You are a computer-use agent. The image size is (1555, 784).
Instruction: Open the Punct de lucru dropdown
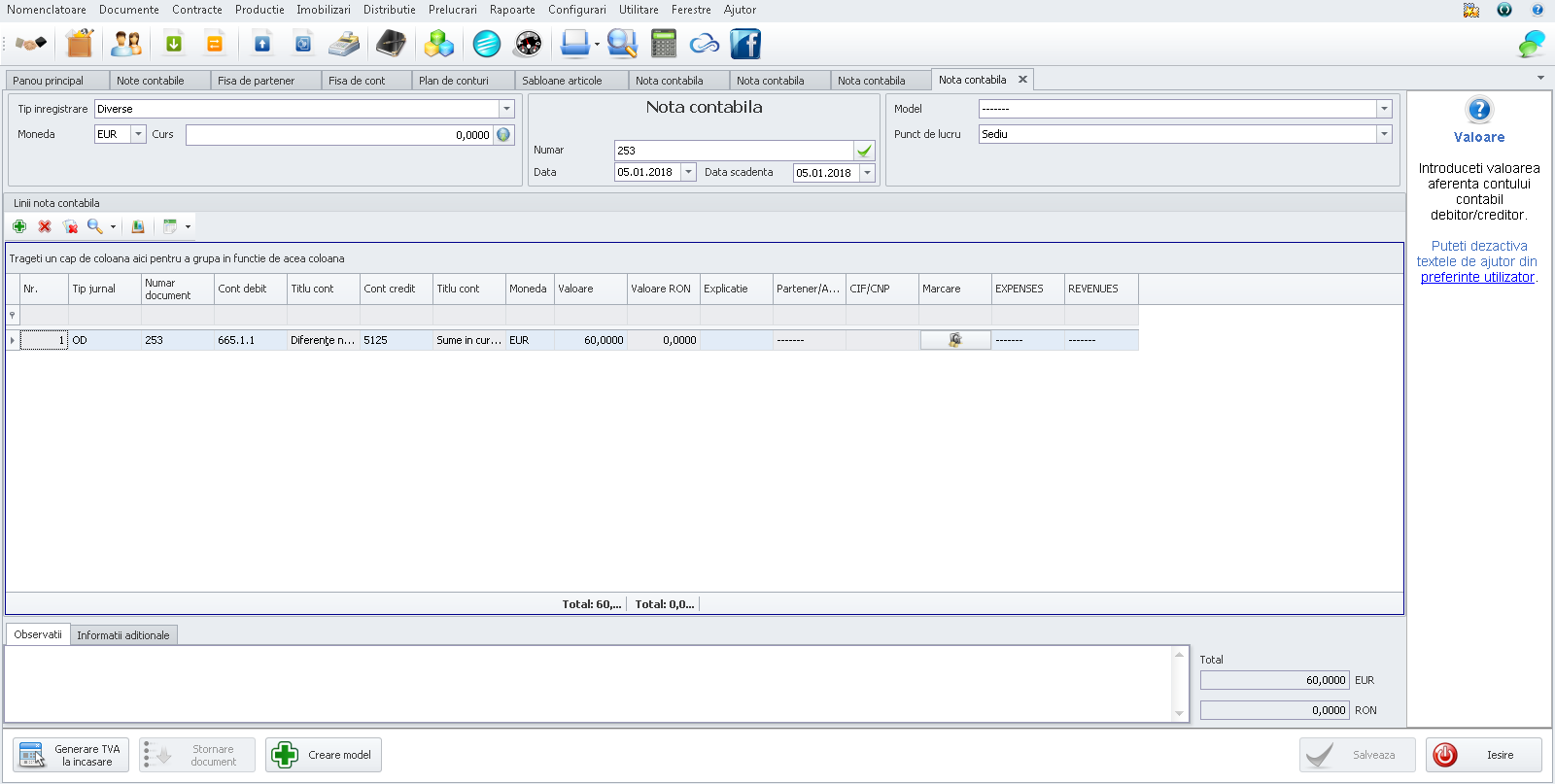pyautogui.click(x=1384, y=134)
